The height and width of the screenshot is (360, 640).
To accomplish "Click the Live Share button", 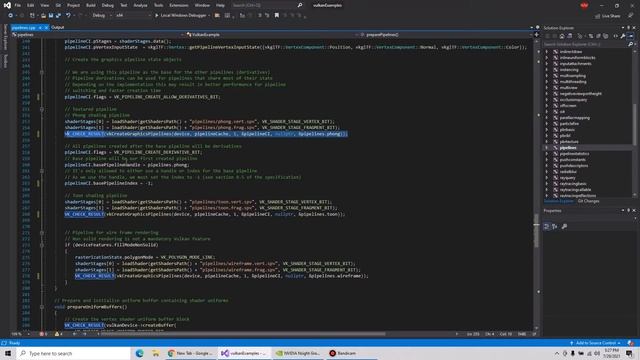I will click(x=608, y=16).
